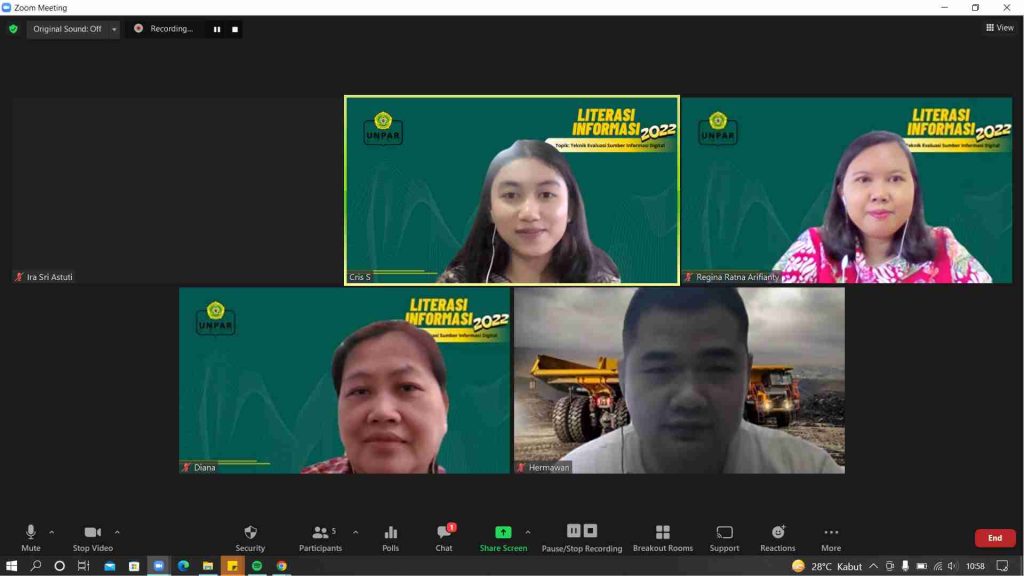Expand video options arrow beside Stop Video
The height and width of the screenshot is (576, 1024).
point(117,532)
